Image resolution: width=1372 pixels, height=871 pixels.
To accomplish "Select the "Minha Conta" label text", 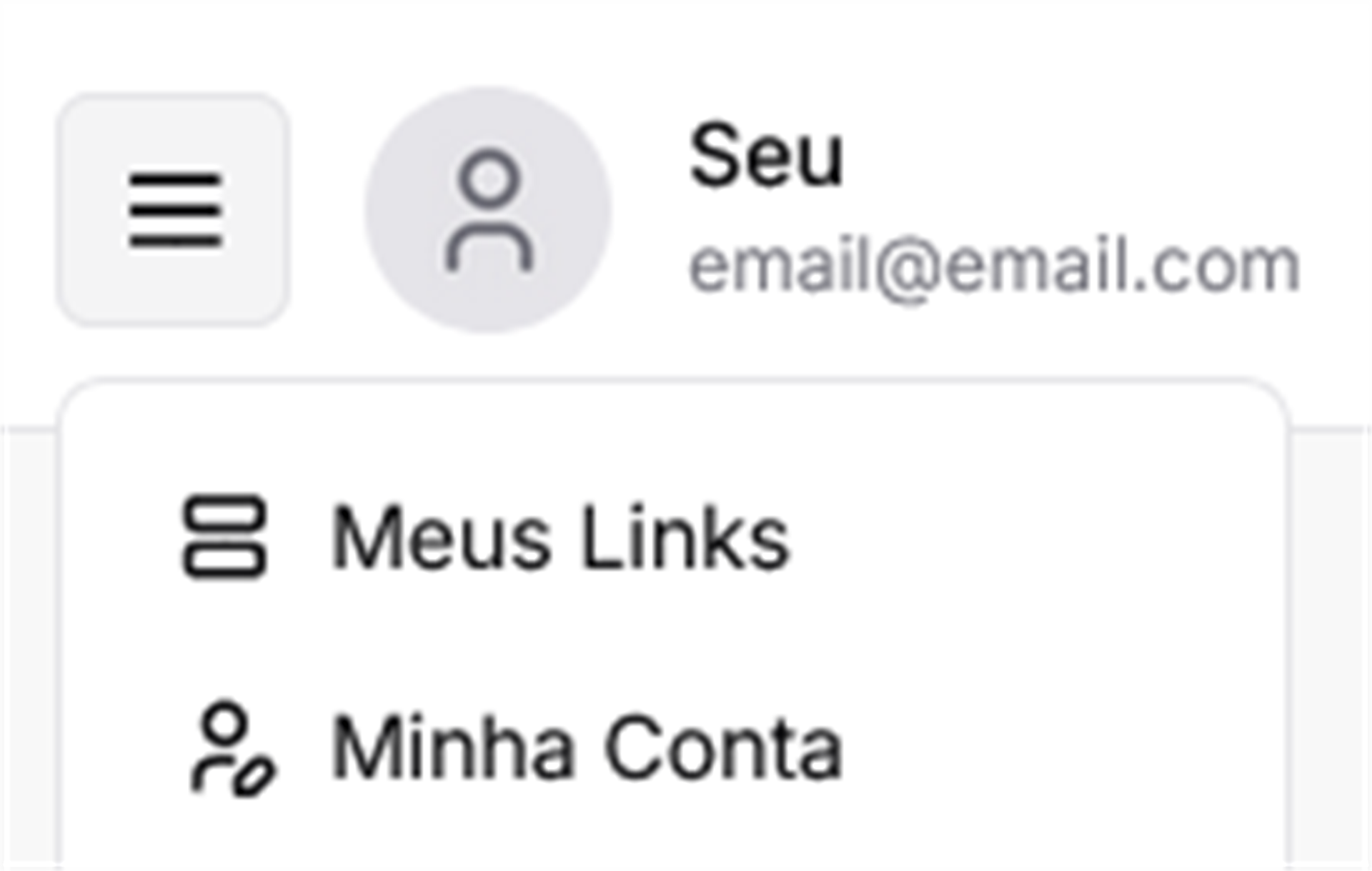I will [586, 748].
